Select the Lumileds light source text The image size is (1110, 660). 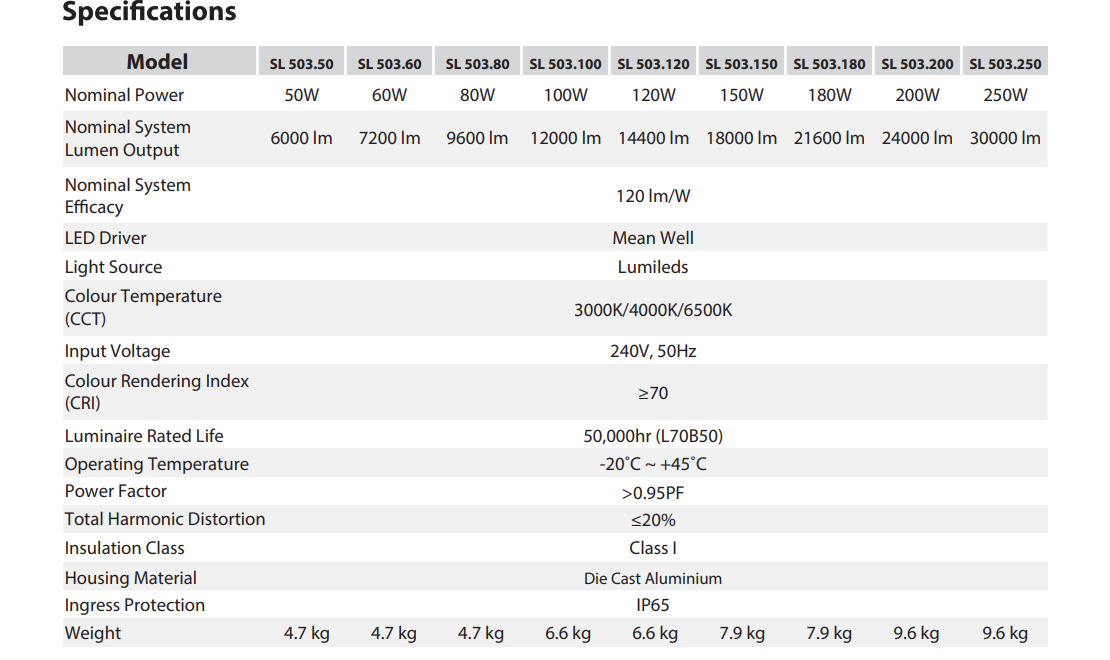[653, 267]
